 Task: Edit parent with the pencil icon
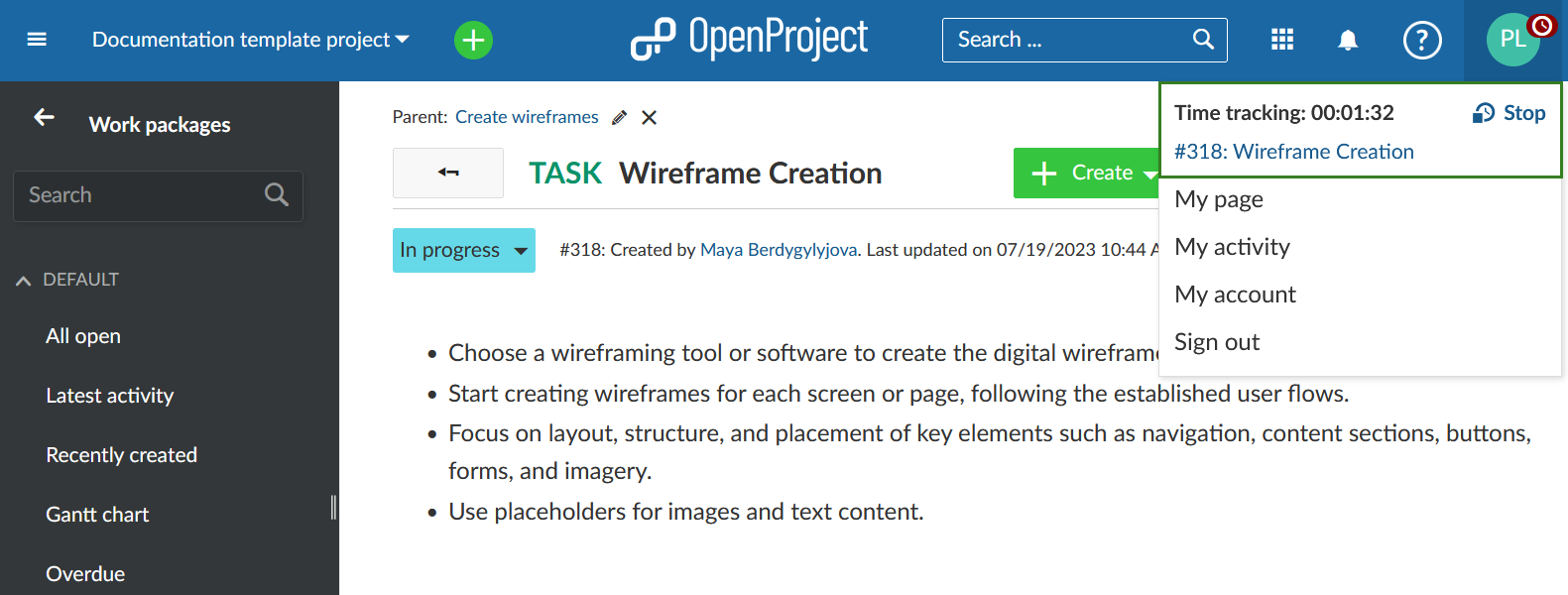click(619, 118)
